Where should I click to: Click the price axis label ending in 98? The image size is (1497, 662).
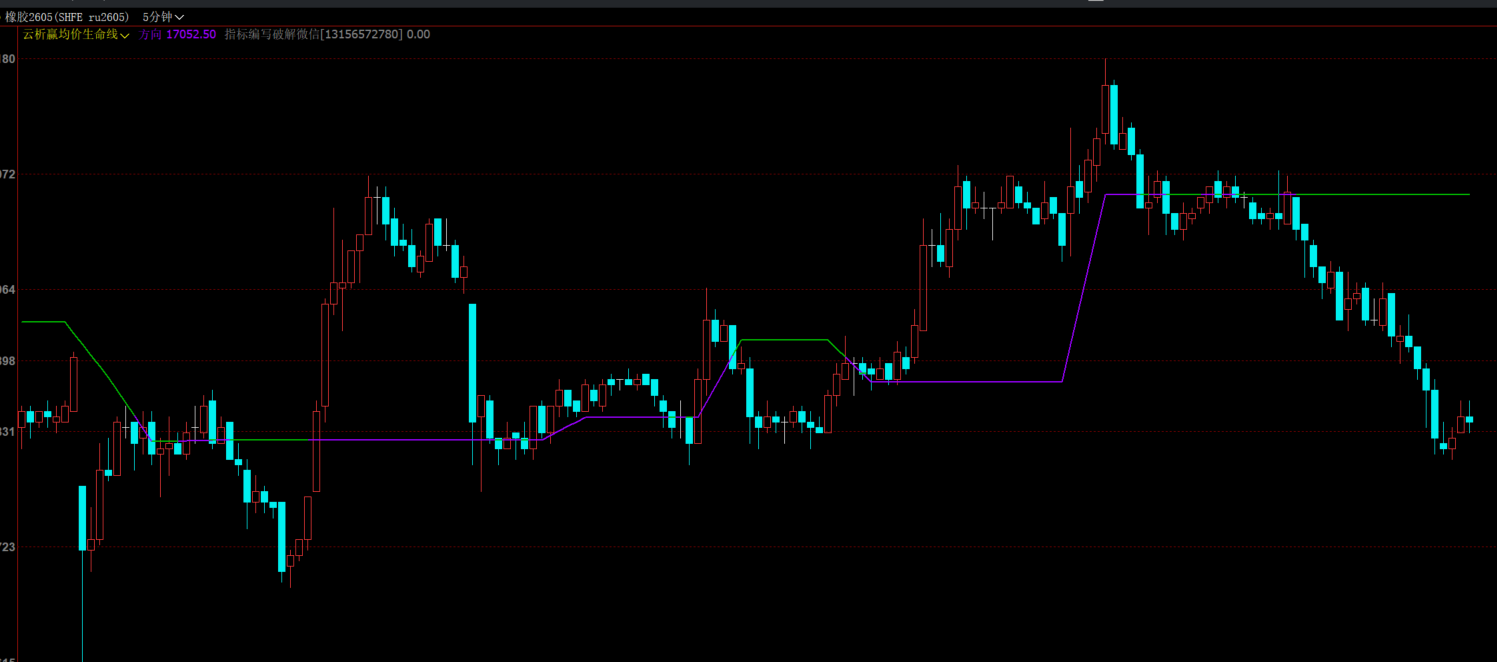[x=8, y=361]
